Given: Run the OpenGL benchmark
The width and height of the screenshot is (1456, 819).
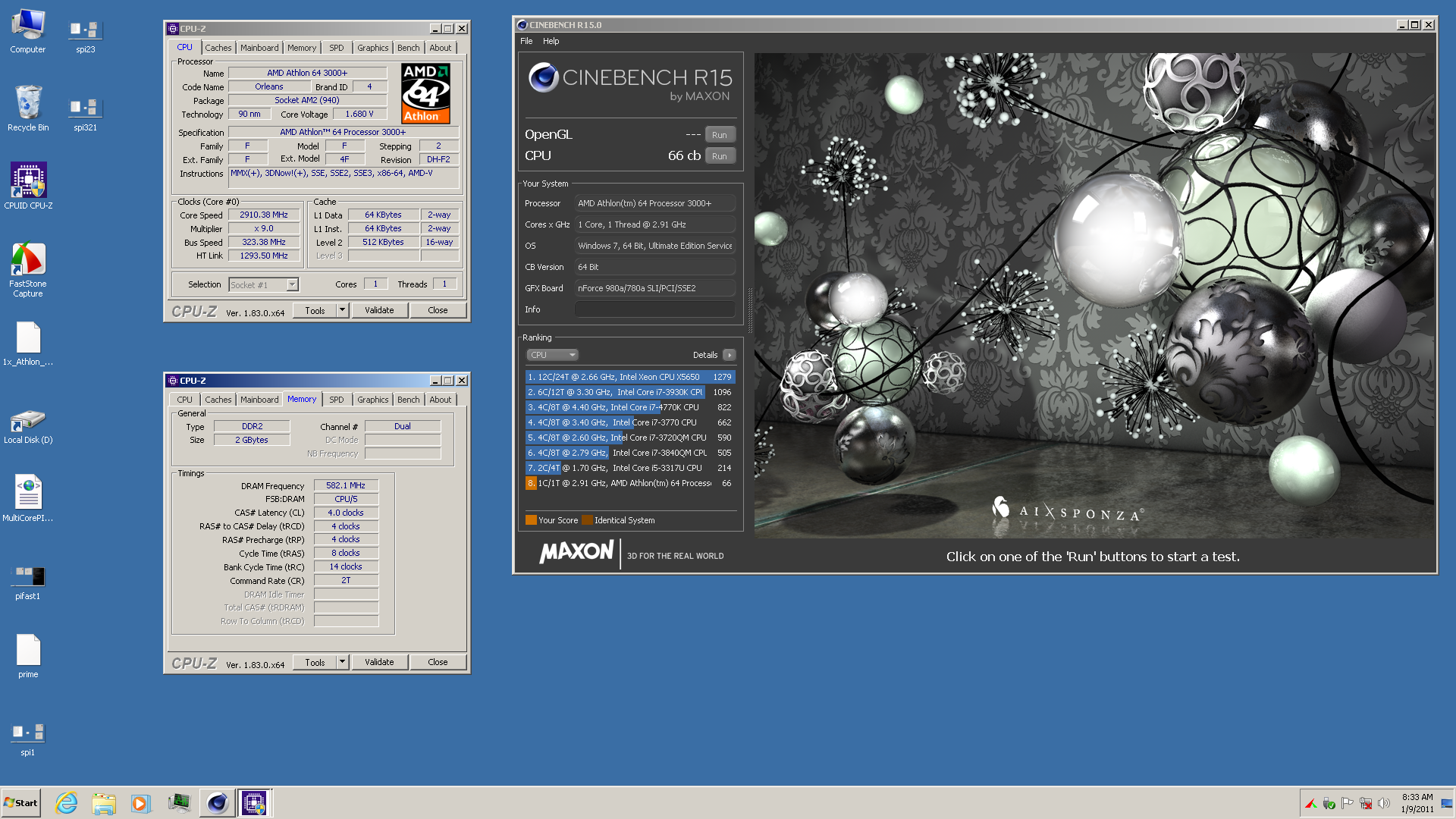Looking at the screenshot, I should (x=720, y=135).
